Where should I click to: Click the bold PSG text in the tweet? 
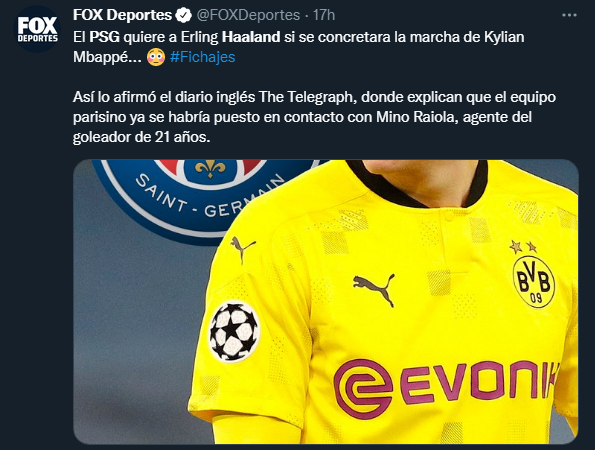tap(104, 37)
